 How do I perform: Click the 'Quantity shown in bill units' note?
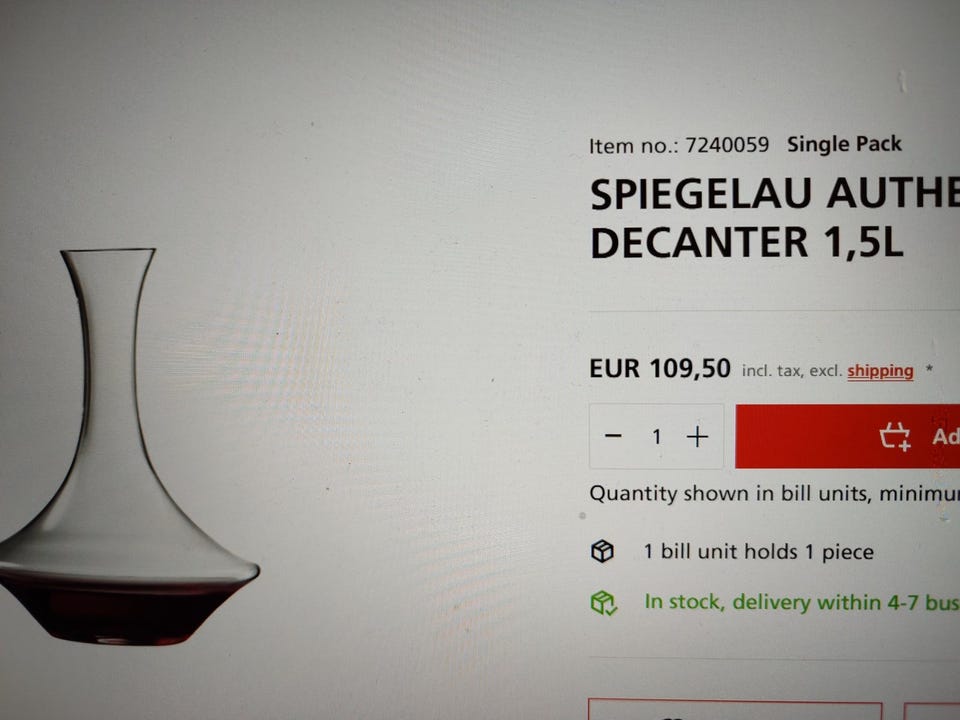pos(774,493)
